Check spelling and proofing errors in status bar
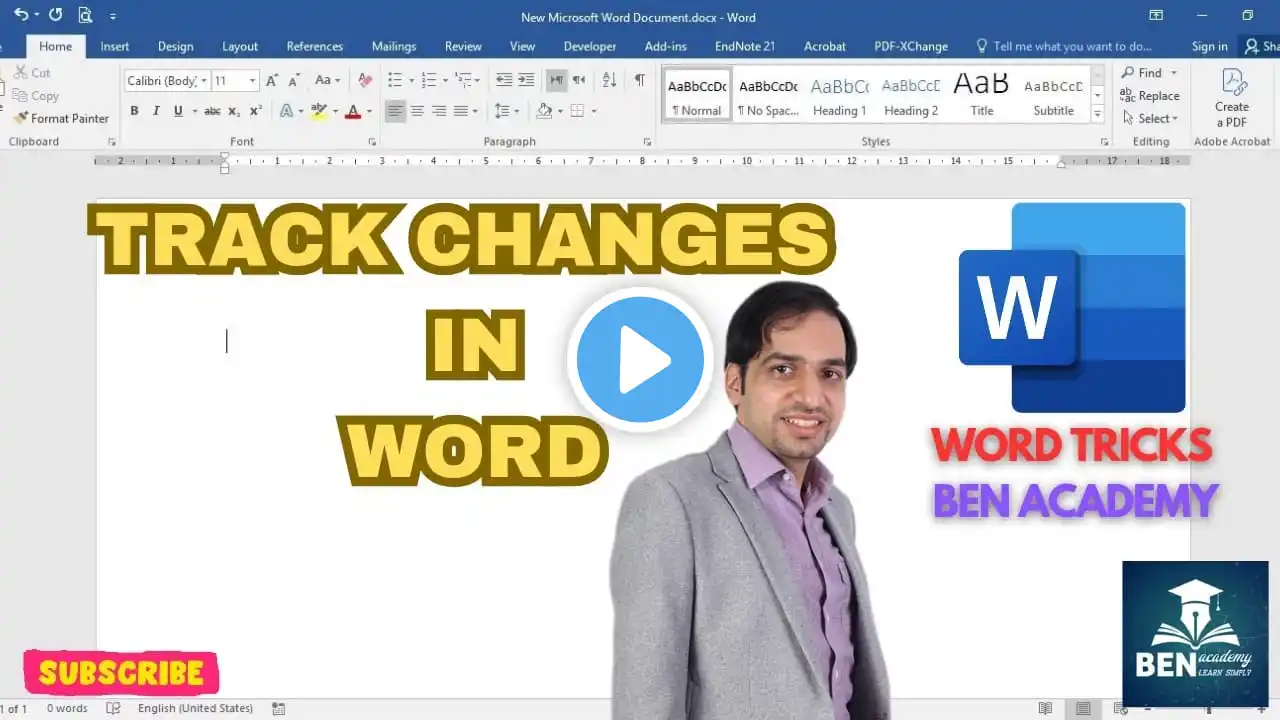Image resolution: width=1280 pixels, height=720 pixels. point(113,709)
